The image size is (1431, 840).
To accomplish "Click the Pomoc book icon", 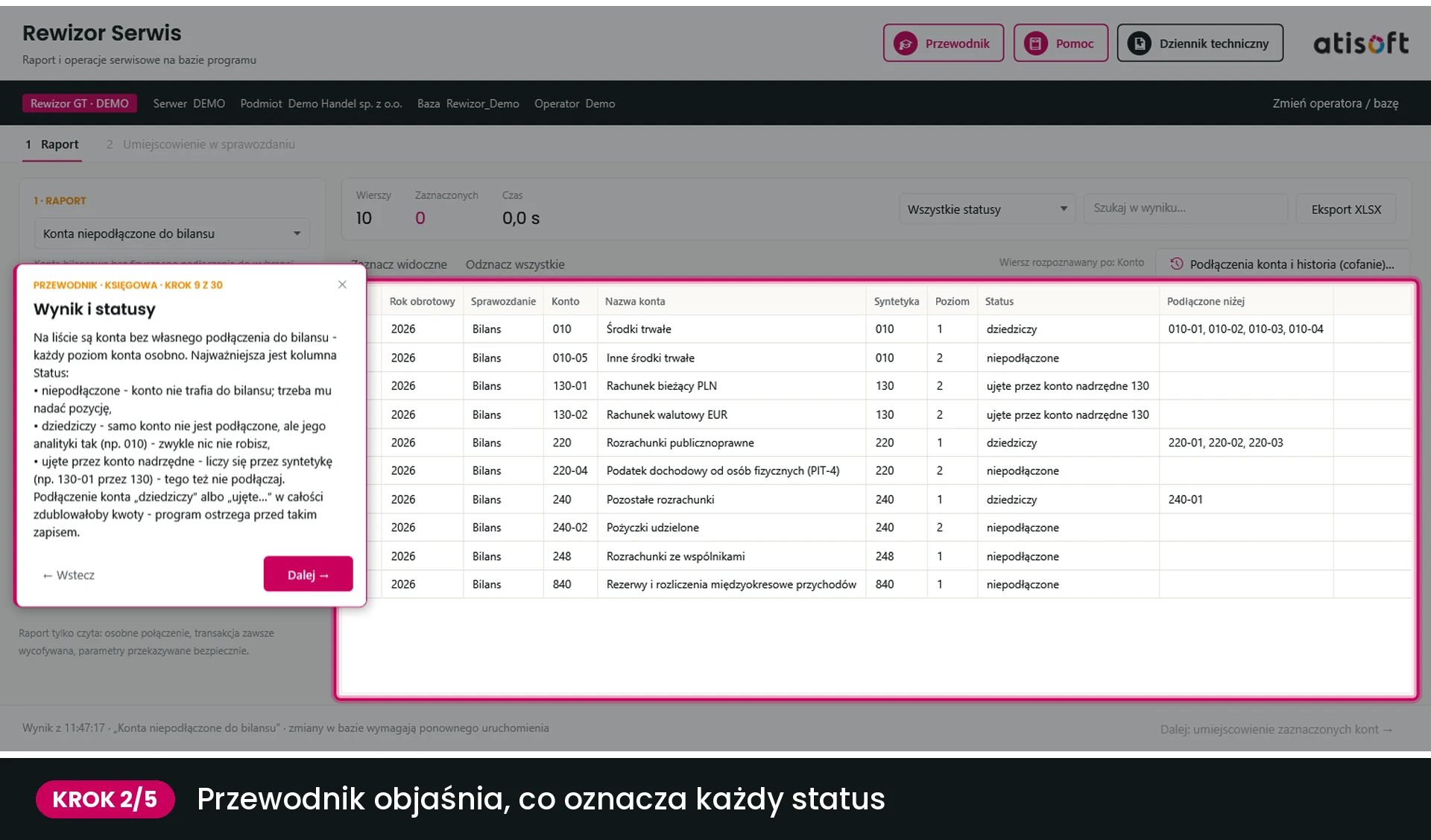I will (x=1036, y=43).
